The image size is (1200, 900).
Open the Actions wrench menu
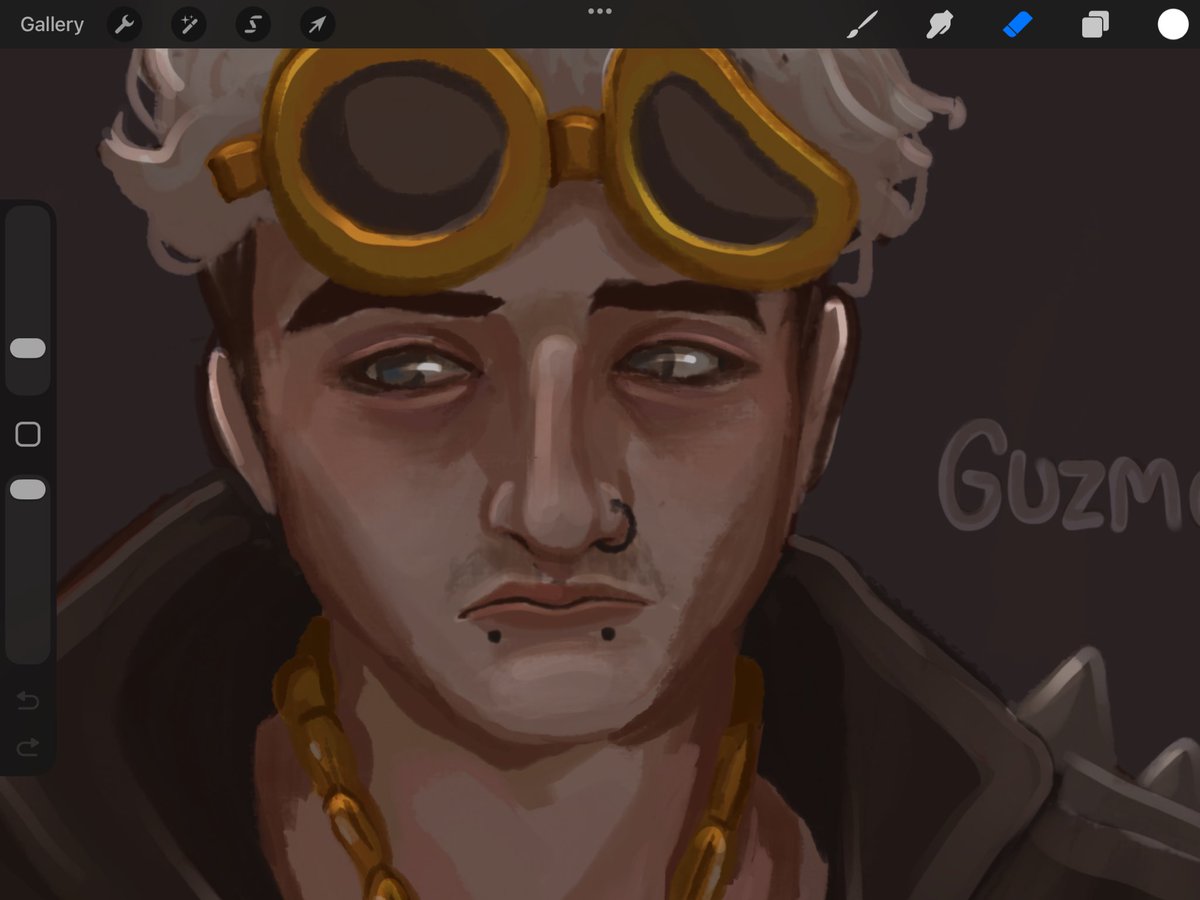(125, 24)
